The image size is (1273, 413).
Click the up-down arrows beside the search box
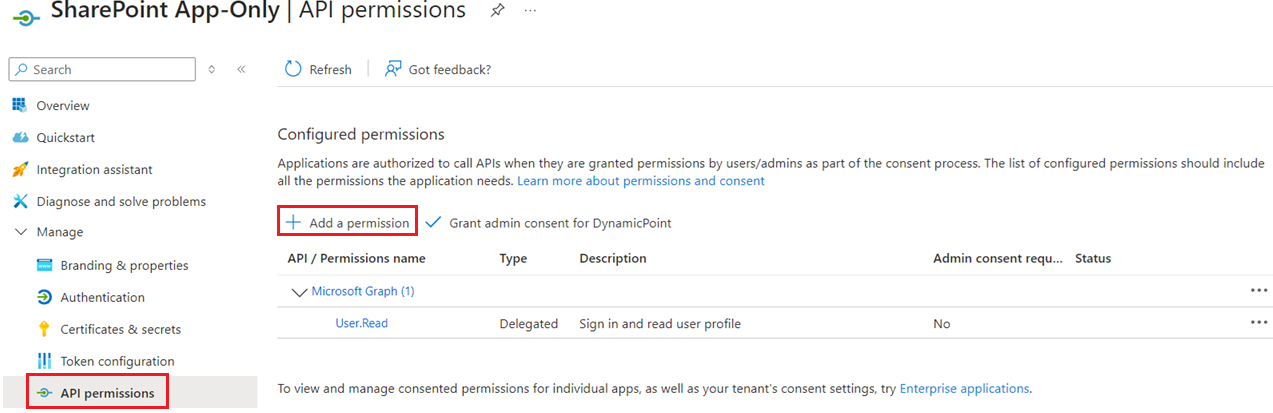(211, 70)
